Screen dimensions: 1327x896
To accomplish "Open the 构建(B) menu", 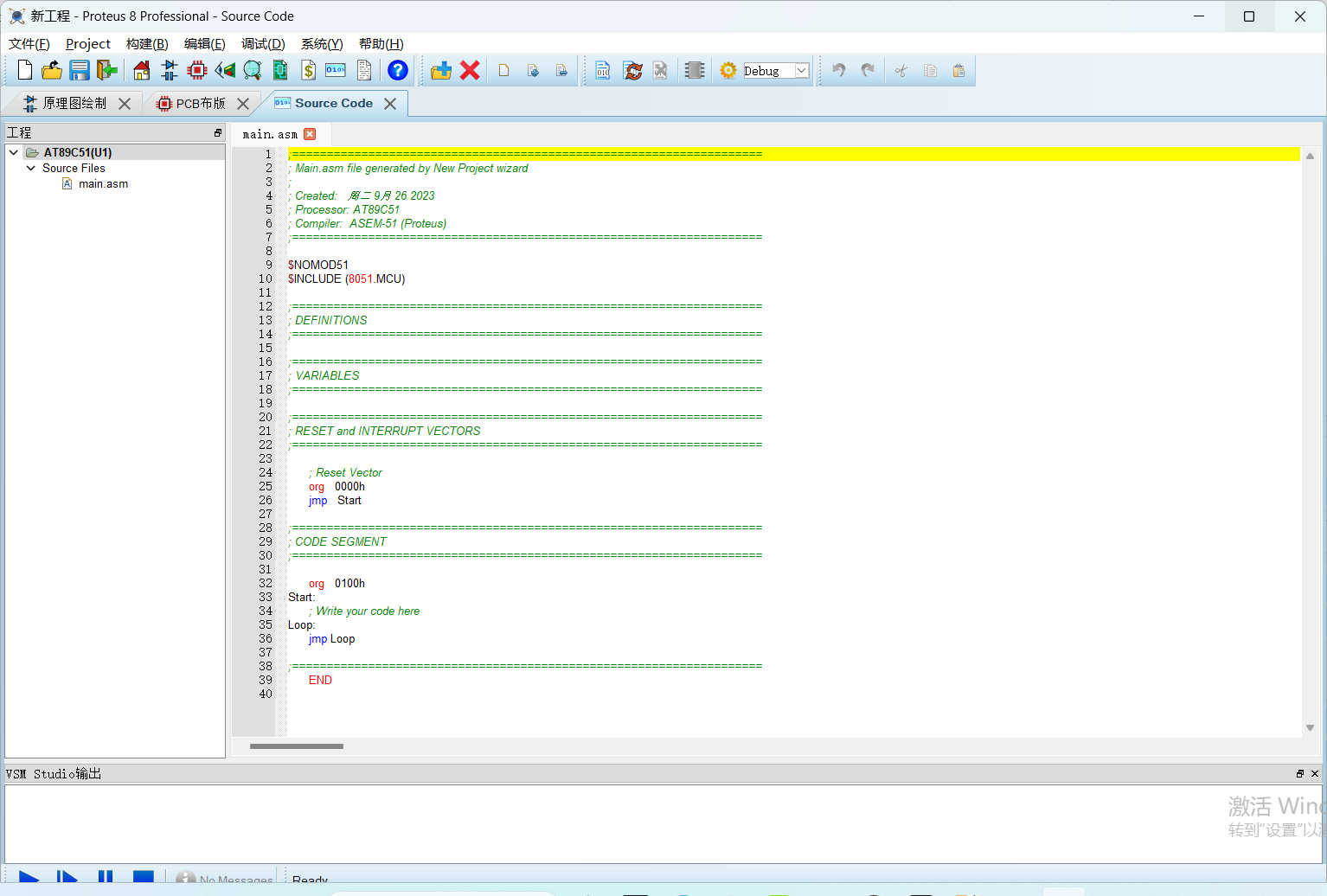I will pos(147,43).
